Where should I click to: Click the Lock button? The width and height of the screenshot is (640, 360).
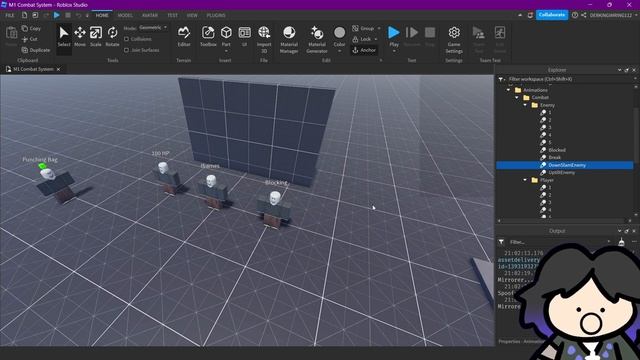coord(362,39)
